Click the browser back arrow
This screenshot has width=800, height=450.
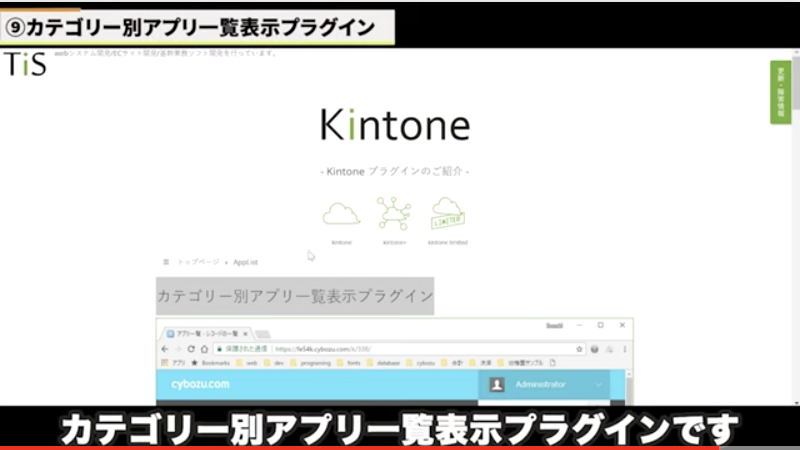point(166,348)
